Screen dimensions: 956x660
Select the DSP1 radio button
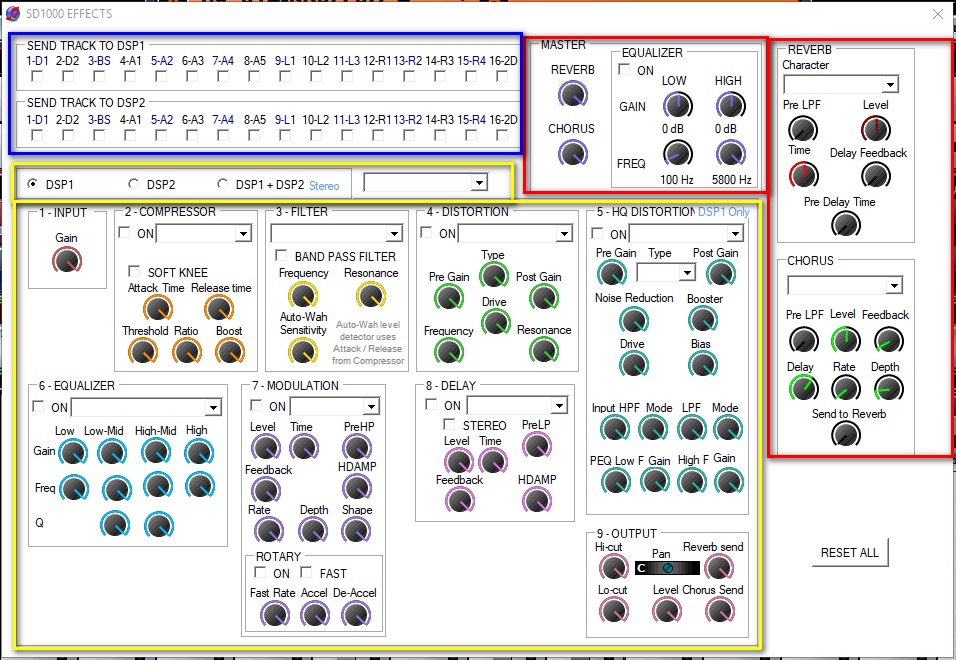click(x=32, y=183)
